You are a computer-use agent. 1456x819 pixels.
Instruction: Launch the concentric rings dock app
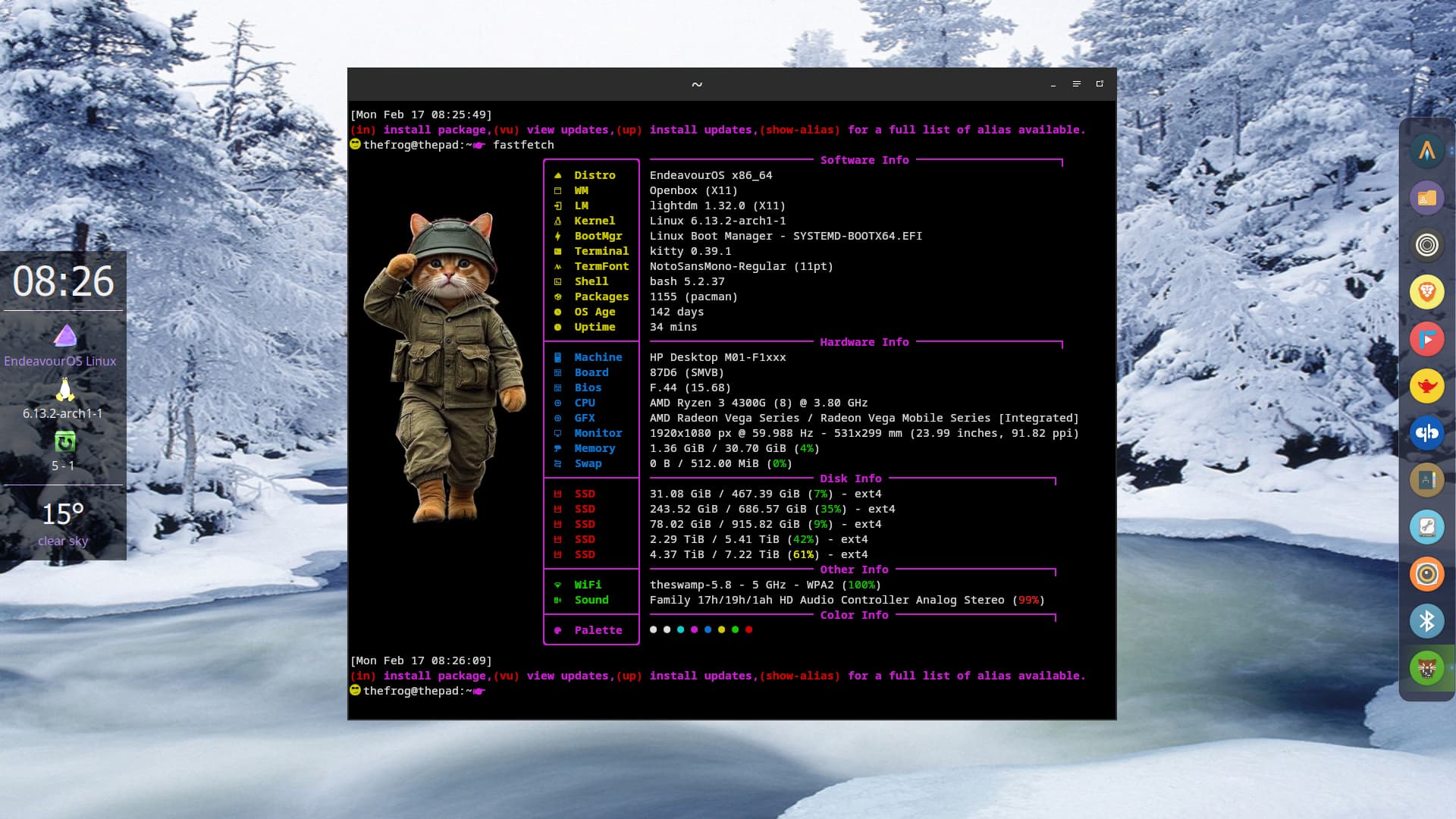[1426, 245]
